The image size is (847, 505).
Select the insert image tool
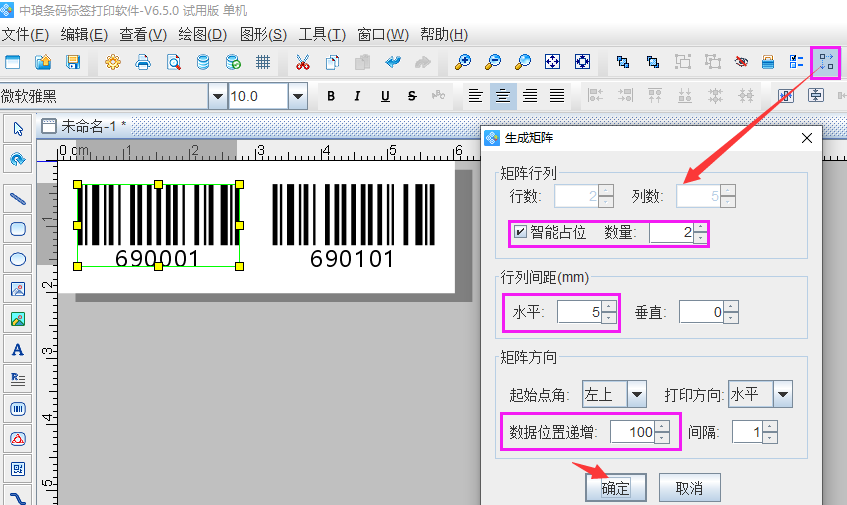tap(18, 289)
